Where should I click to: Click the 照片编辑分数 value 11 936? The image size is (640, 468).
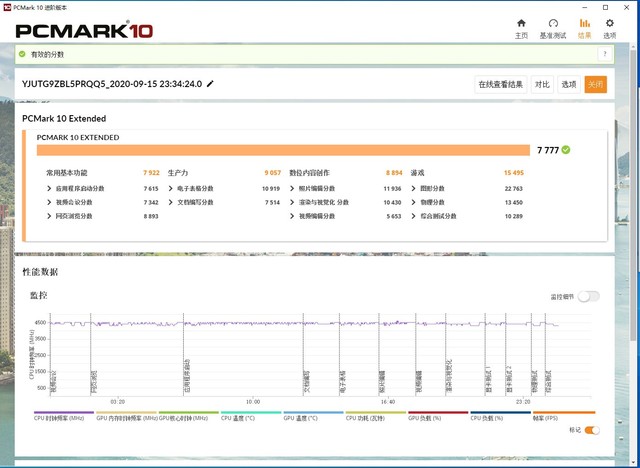(x=392, y=189)
